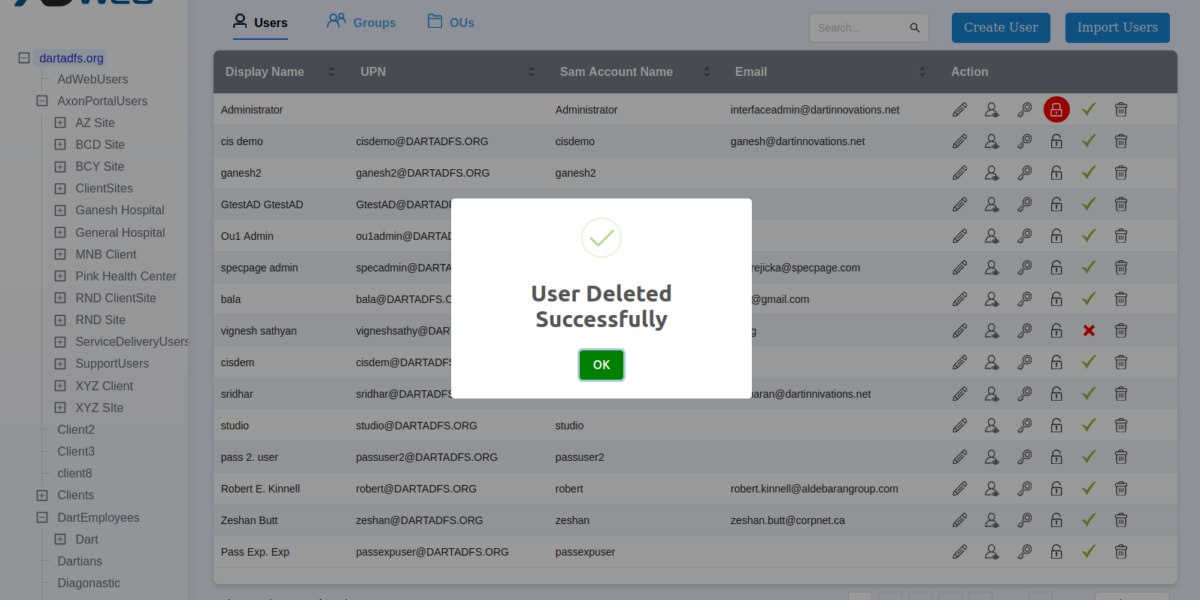The image size is (1200, 600).
Task: Click the trash icon to delete ganesh2
Action: (x=1121, y=172)
